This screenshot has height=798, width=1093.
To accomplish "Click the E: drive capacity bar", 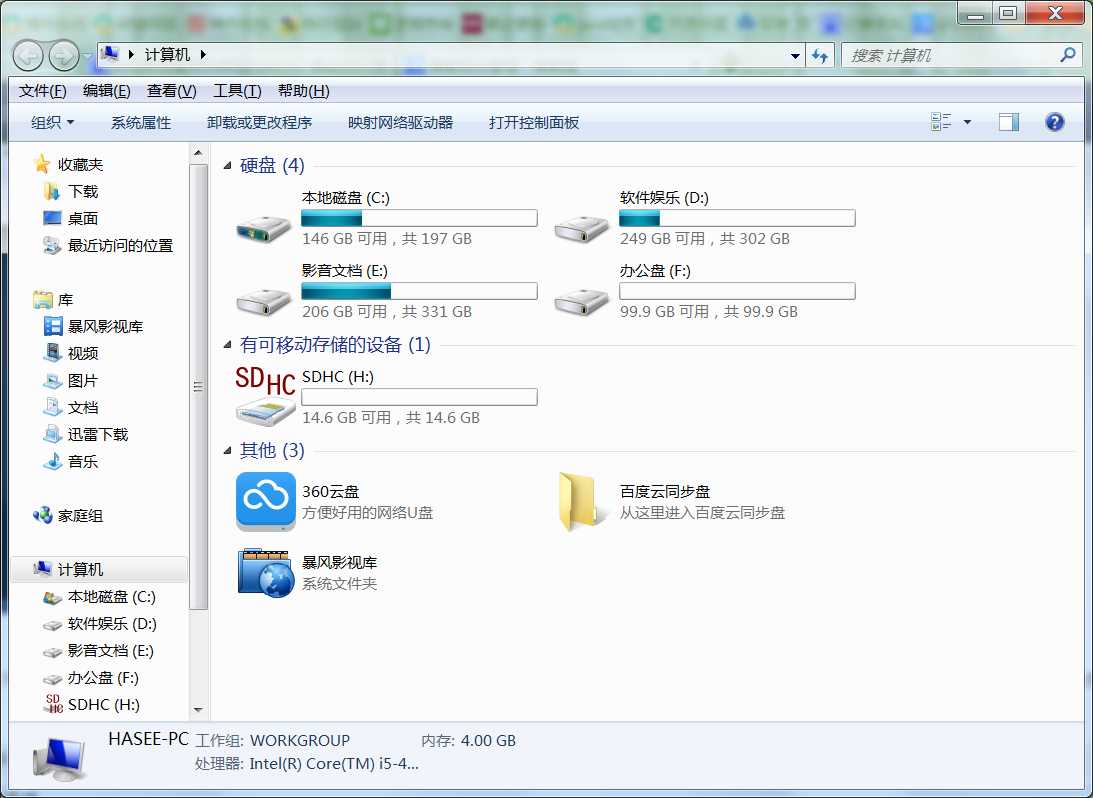I will pyautogui.click(x=419, y=291).
